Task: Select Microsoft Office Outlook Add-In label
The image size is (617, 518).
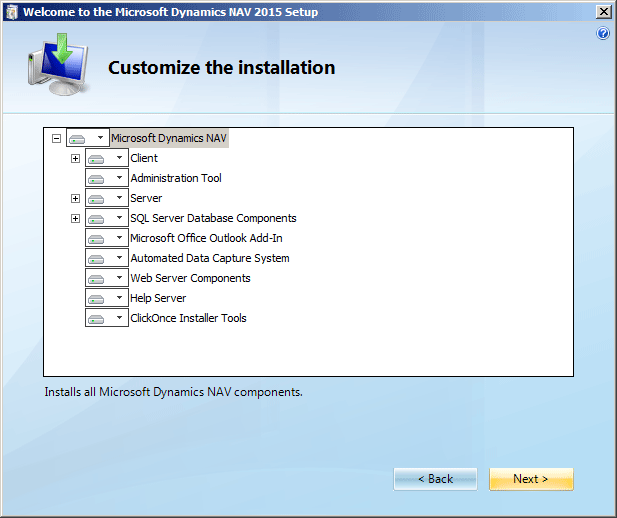Action: (206, 238)
